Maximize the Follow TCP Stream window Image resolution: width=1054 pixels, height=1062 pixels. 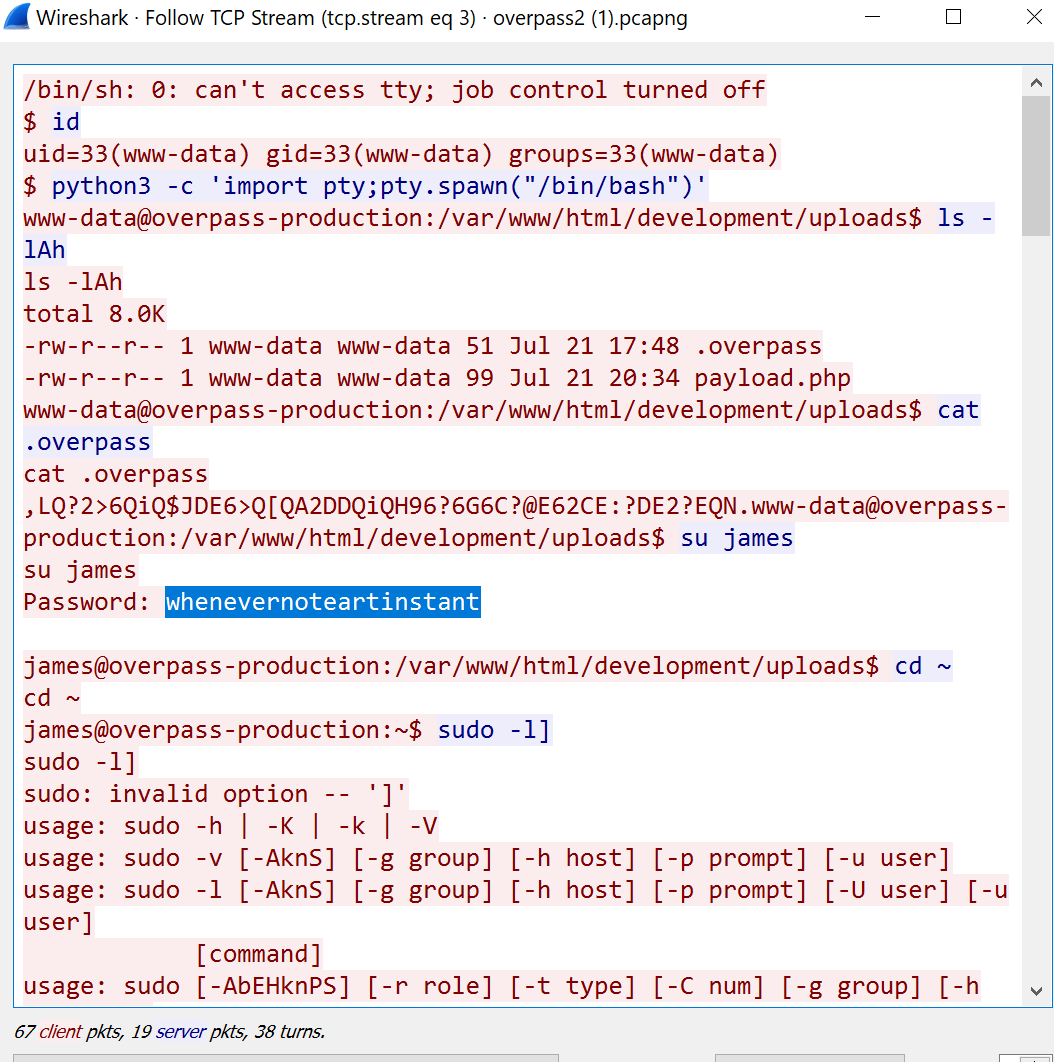coord(953,17)
